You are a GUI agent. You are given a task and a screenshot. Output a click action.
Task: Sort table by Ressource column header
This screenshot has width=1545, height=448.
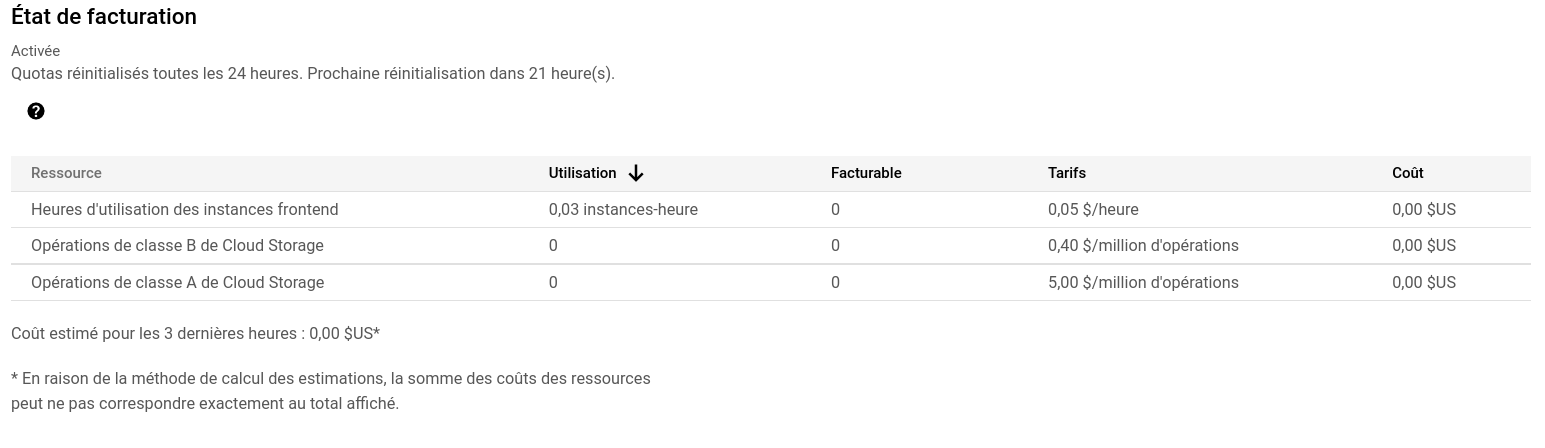point(66,173)
